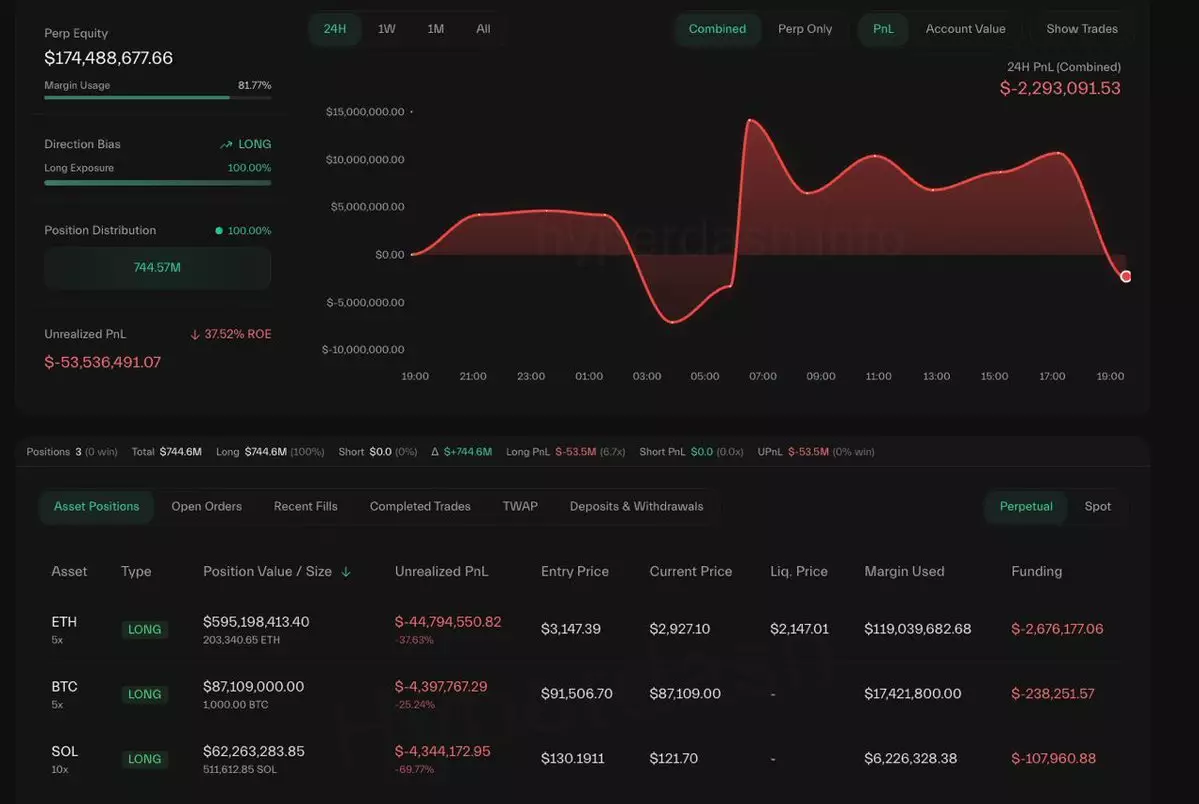Viewport: 1199px width, 804px height.
Task: Click the green Position Distribution dot
Action: (x=219, y=231)
